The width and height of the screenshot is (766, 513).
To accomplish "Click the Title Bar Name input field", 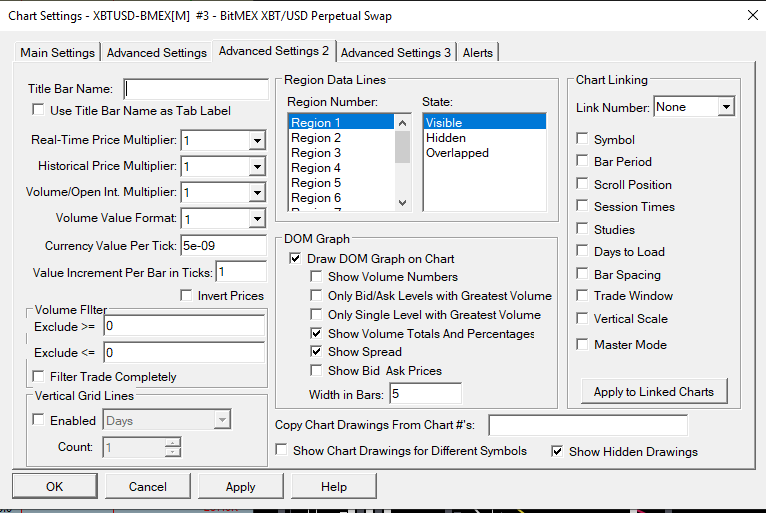I will tap(196, 89).
